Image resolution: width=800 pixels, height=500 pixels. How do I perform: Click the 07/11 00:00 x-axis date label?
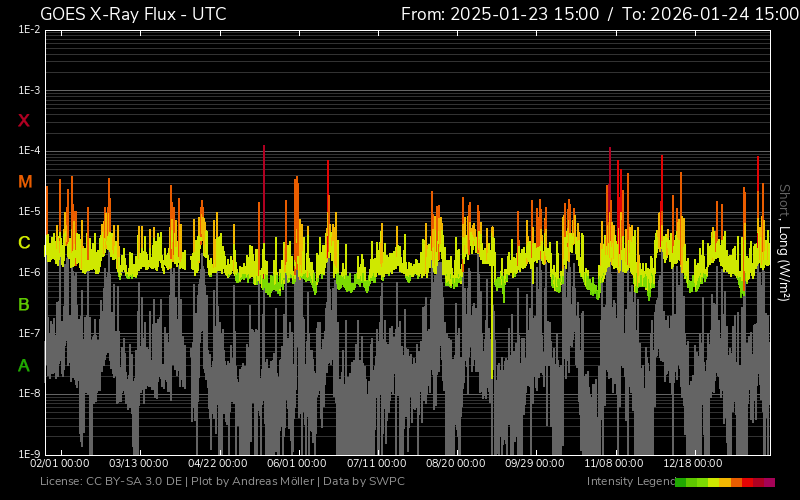coord(377,464)
